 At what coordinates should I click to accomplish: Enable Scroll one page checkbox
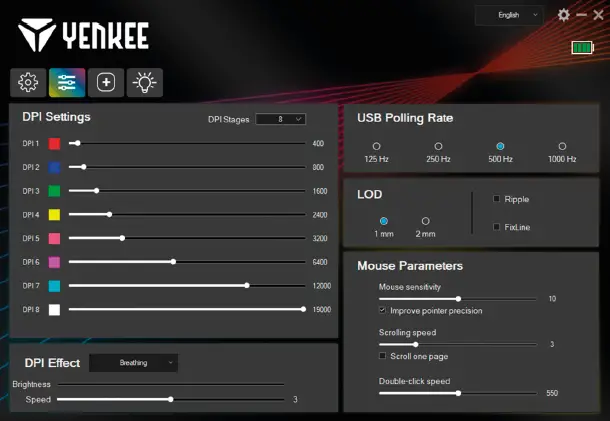pyautogui.click(x=382, y=356)
